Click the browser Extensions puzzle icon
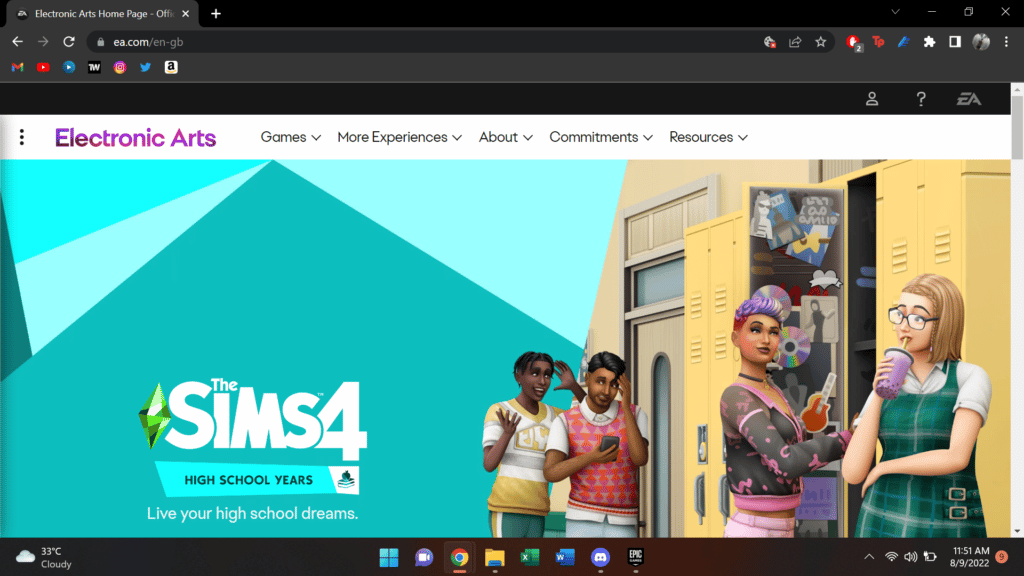This screenshot has width=1024, height=576. [929, 41]
